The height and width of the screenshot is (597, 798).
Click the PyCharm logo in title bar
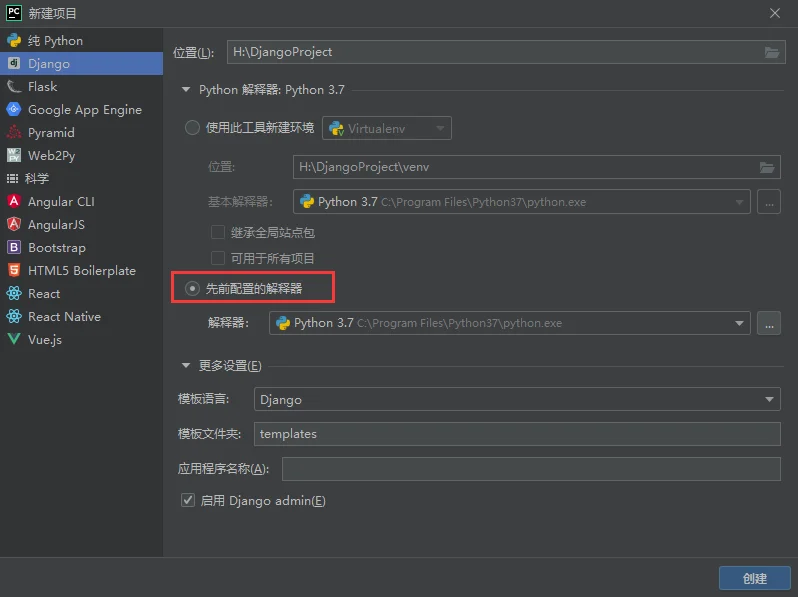[x=14, y=13]
